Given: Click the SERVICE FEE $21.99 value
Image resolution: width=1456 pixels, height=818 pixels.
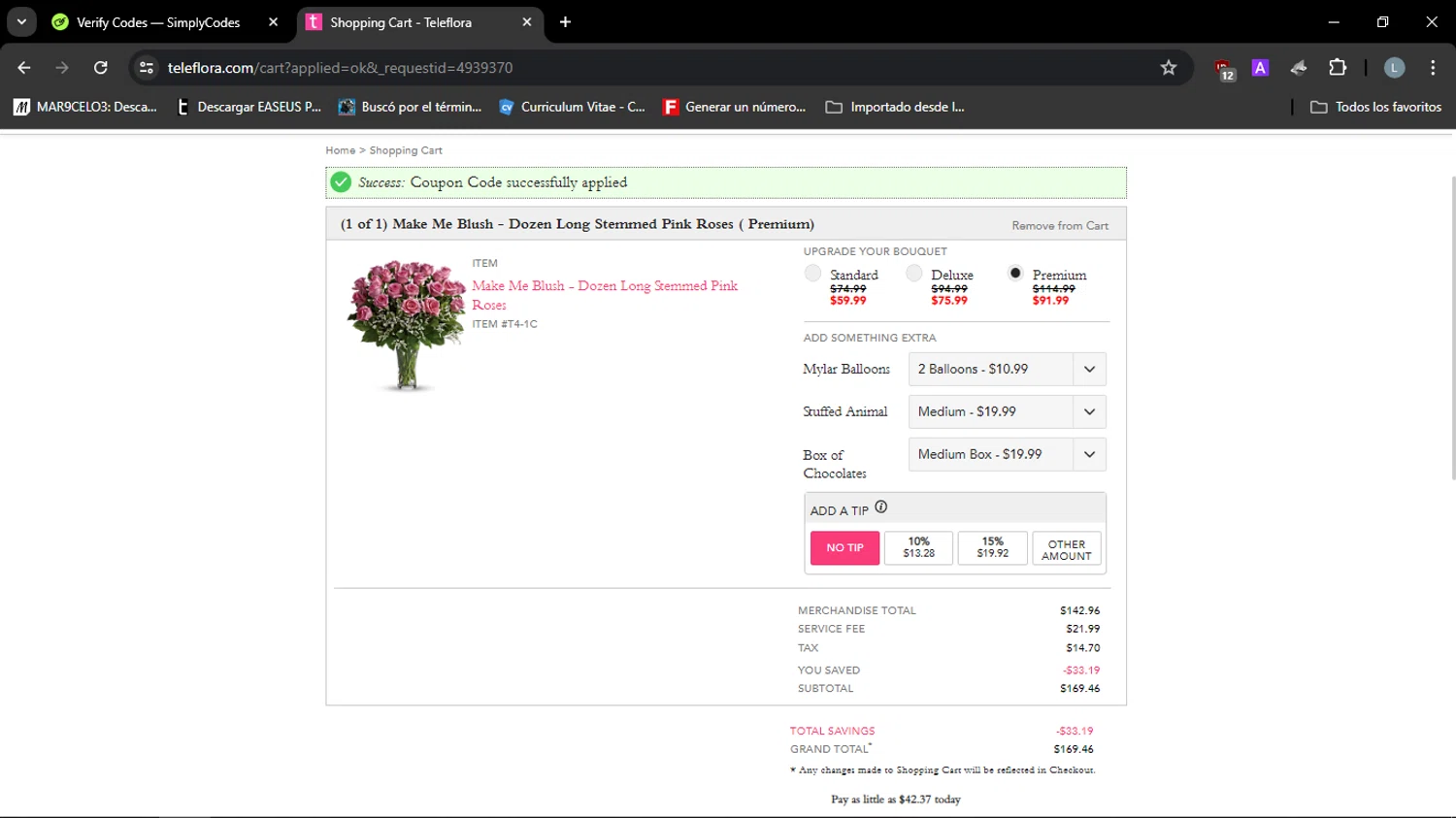Looking at the screenshot, I should pos(1083,629).
